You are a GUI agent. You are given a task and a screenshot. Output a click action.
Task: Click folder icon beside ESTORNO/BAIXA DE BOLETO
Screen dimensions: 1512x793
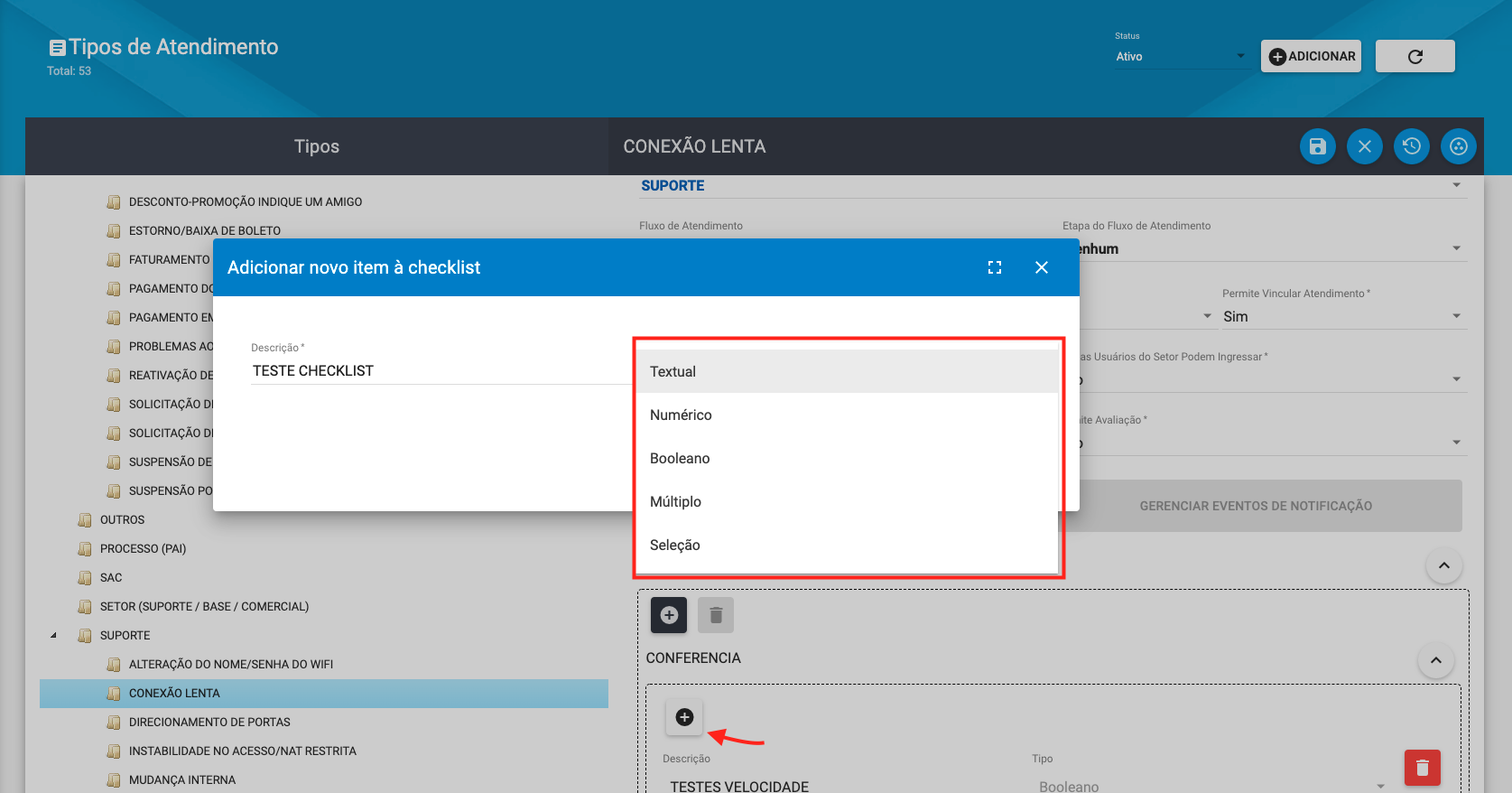(x=114, y=230)
